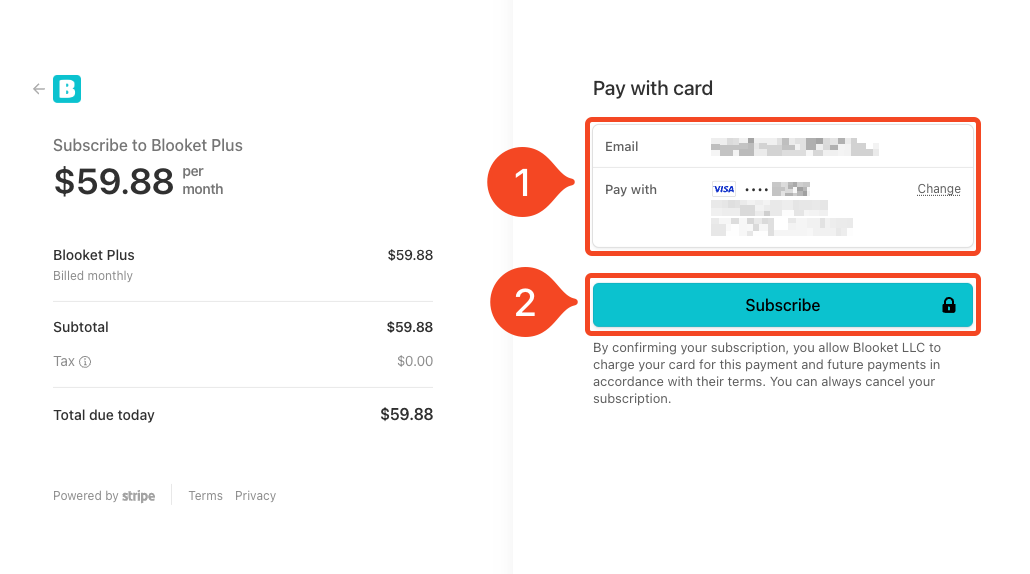
Task: Click the red step 2 marker
Action: point(532,302)
